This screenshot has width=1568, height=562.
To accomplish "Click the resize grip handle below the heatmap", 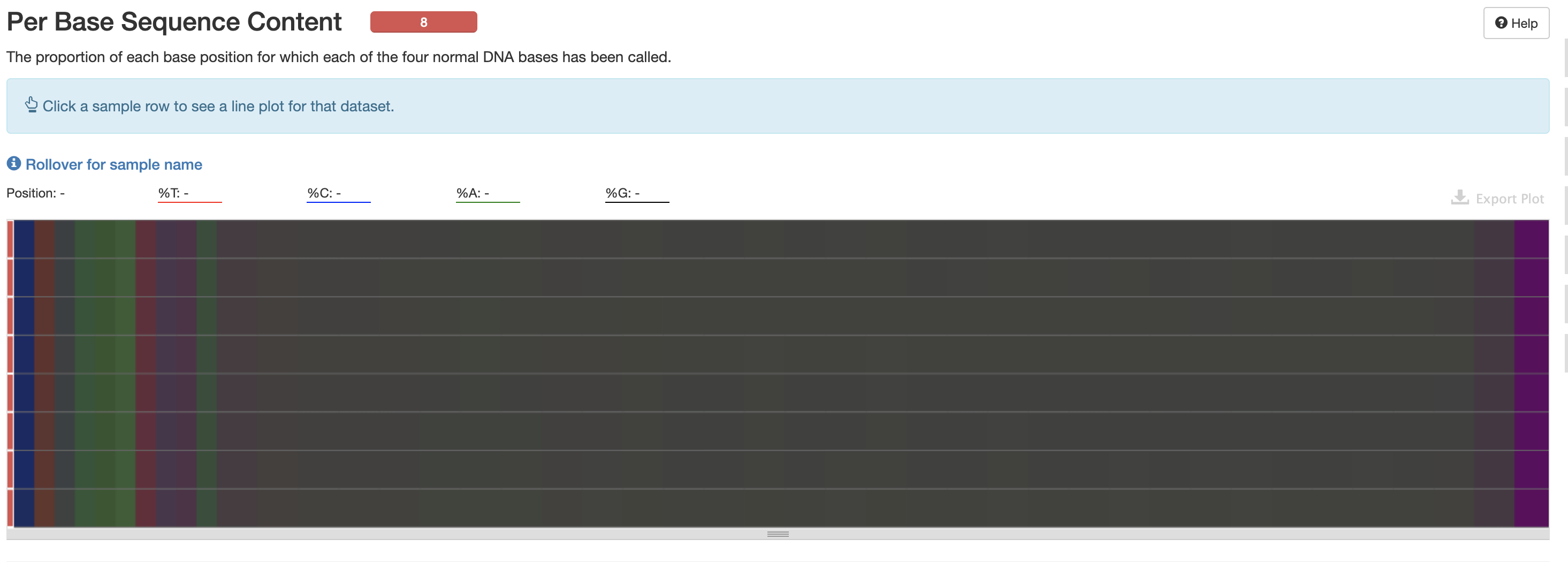I will click(x=777, y=534).
